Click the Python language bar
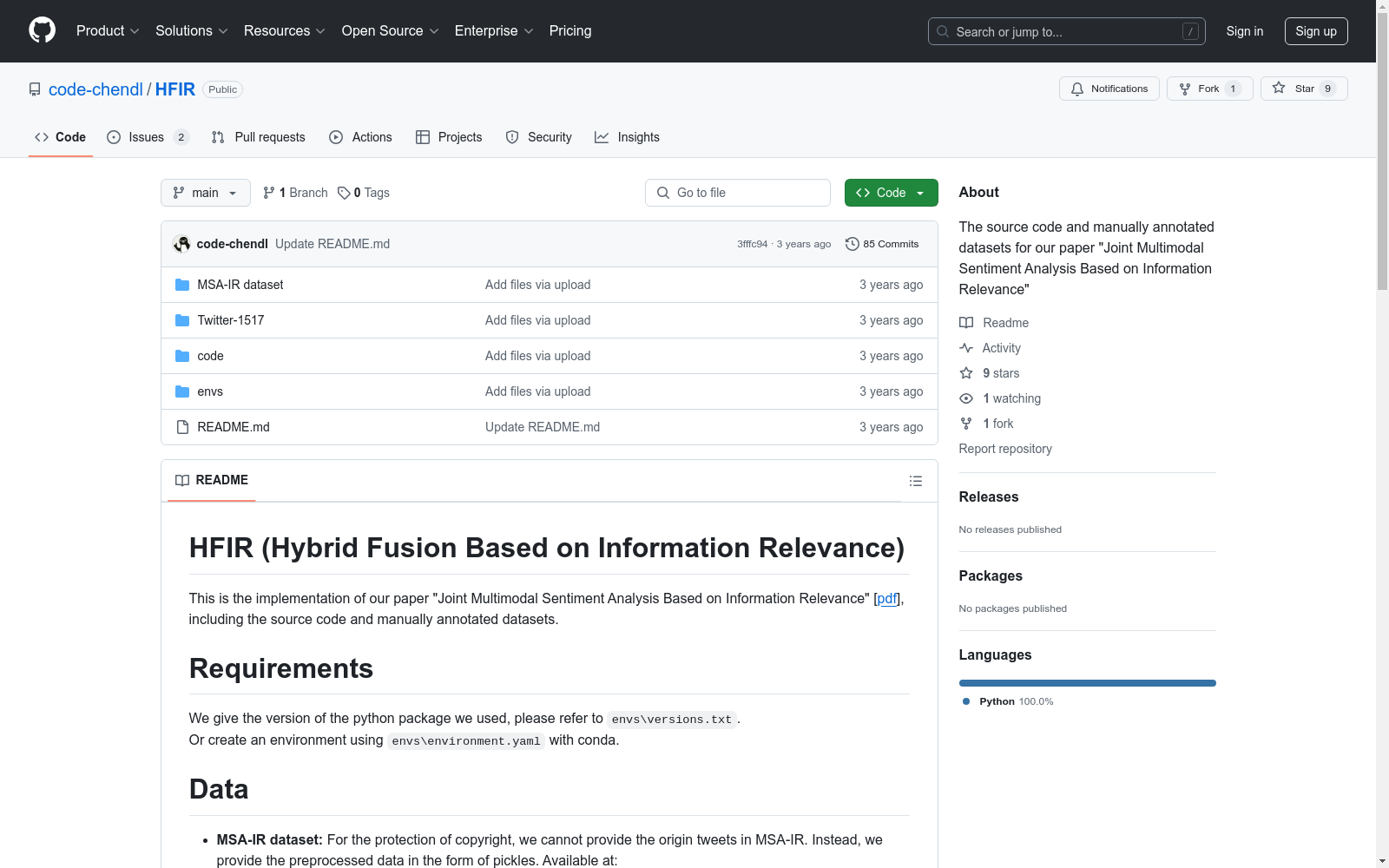Viewport: 1389px width, 868px height. click(x=1087, y=683)
